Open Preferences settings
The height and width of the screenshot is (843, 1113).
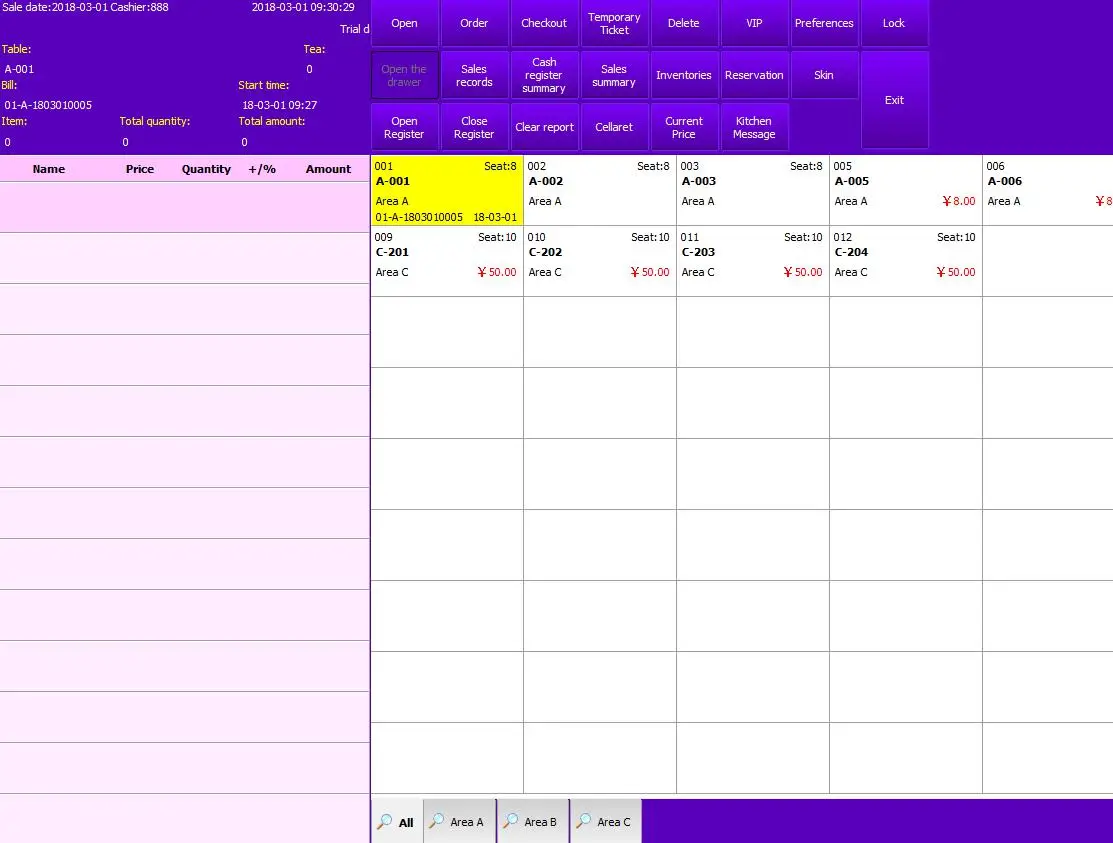(x=824, y=23)
